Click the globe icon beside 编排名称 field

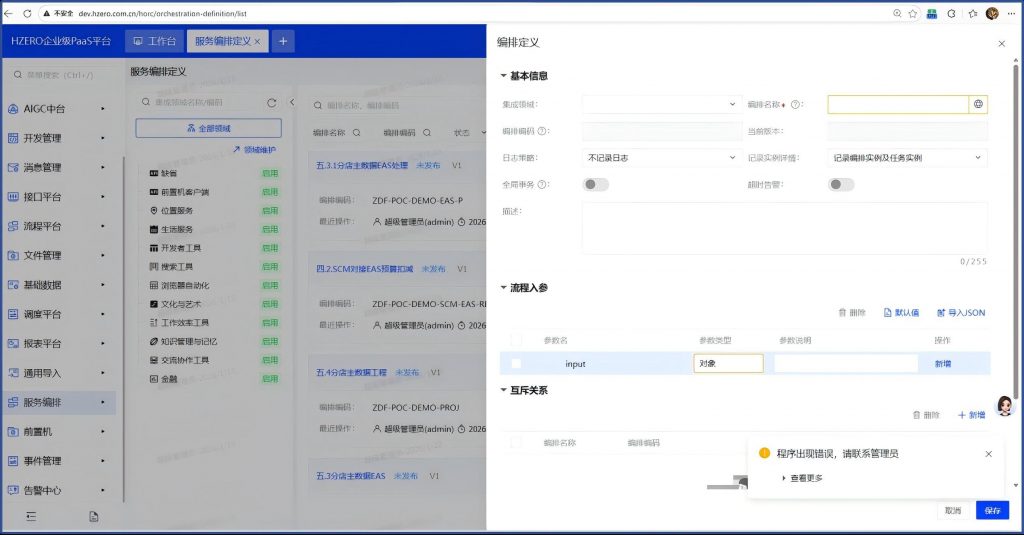click(979, 104)
